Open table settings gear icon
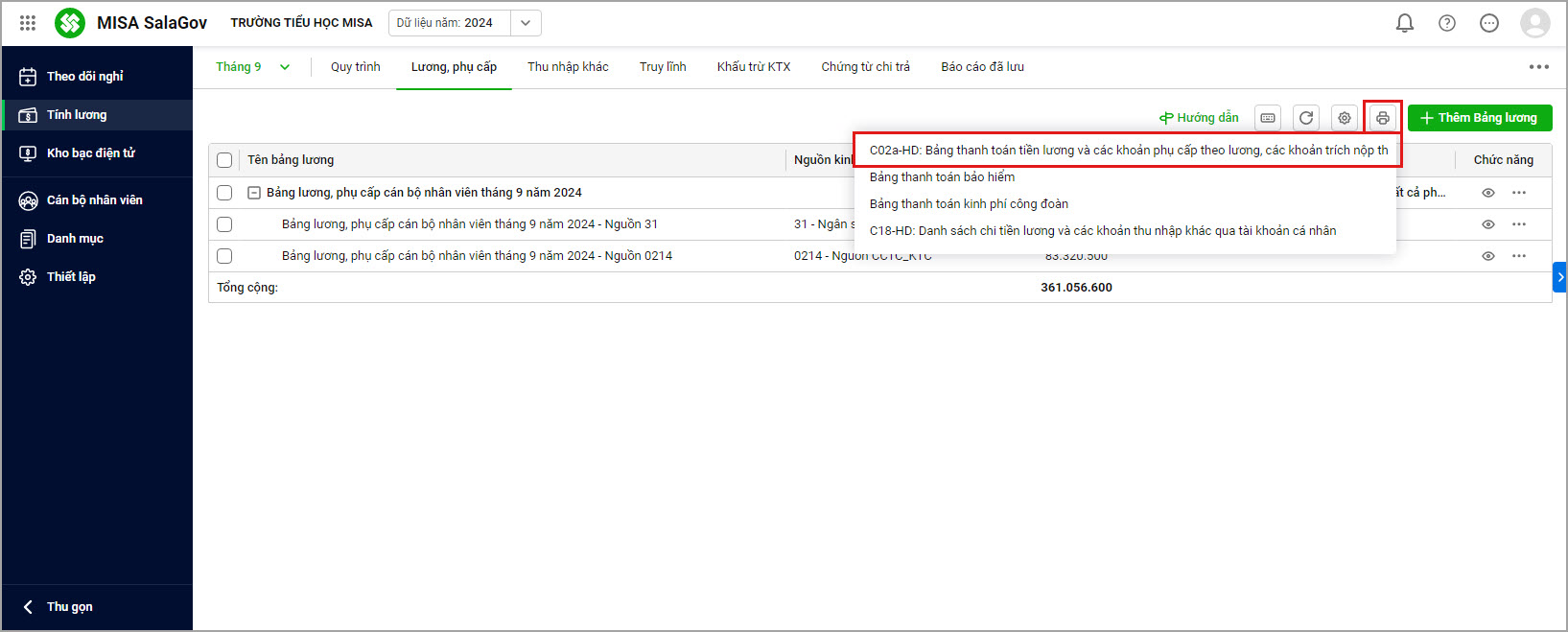 click(x=1345, y=118)
